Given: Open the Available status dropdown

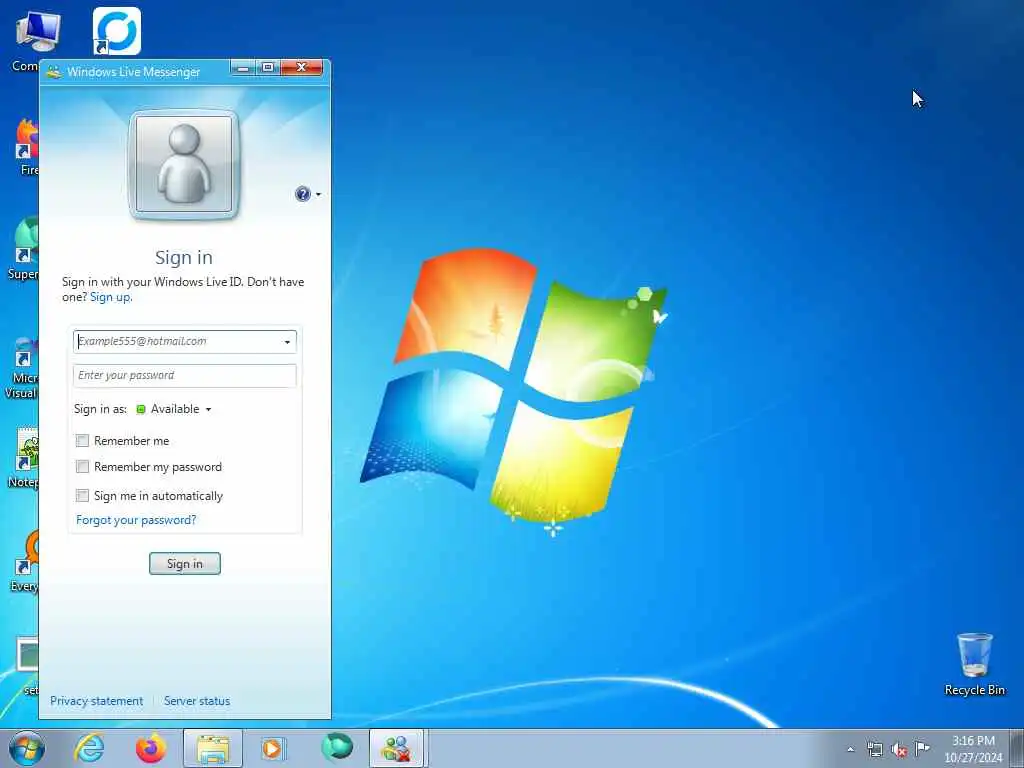Looking at the screenshot, I should point(174,409).
